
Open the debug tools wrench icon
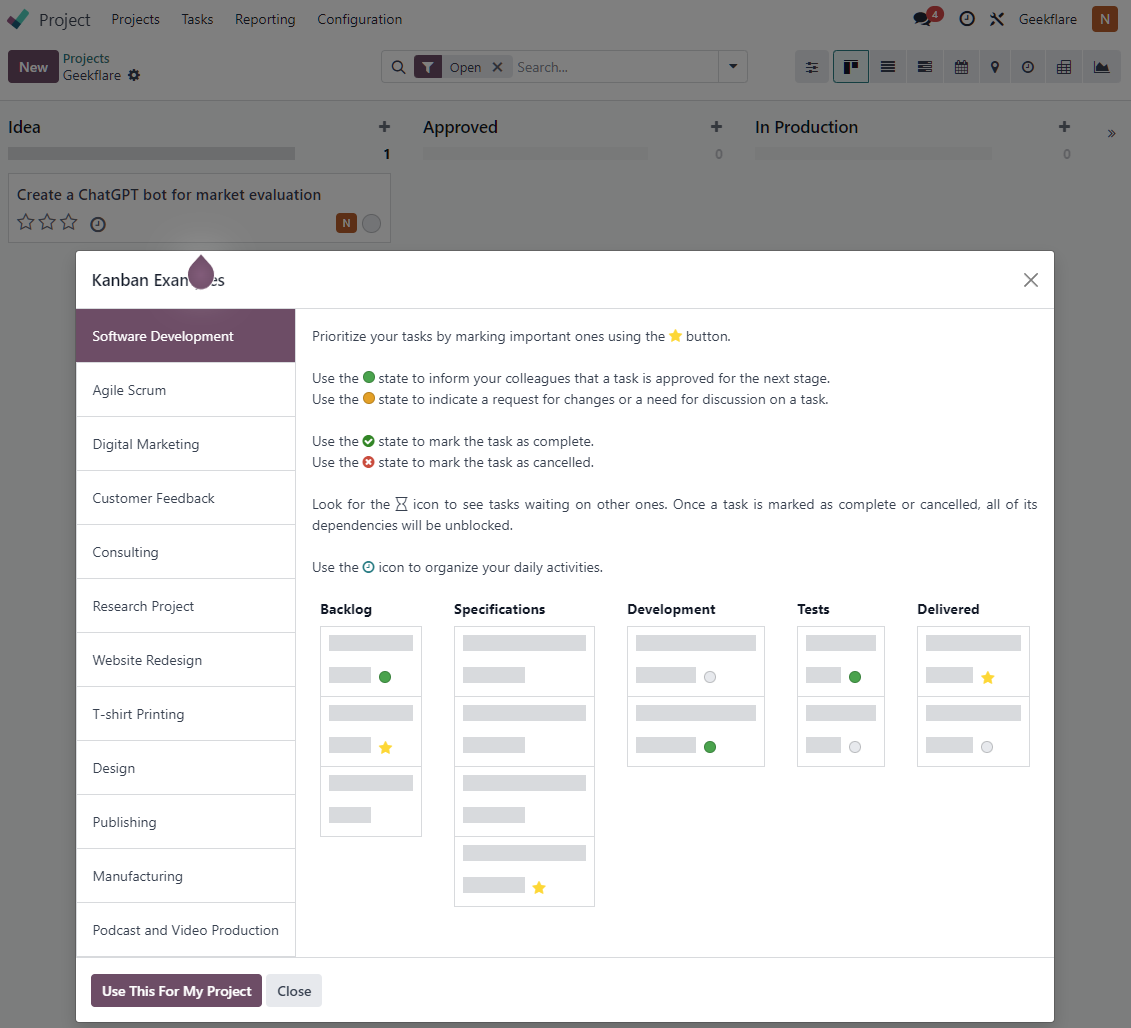tap(997, 19)
